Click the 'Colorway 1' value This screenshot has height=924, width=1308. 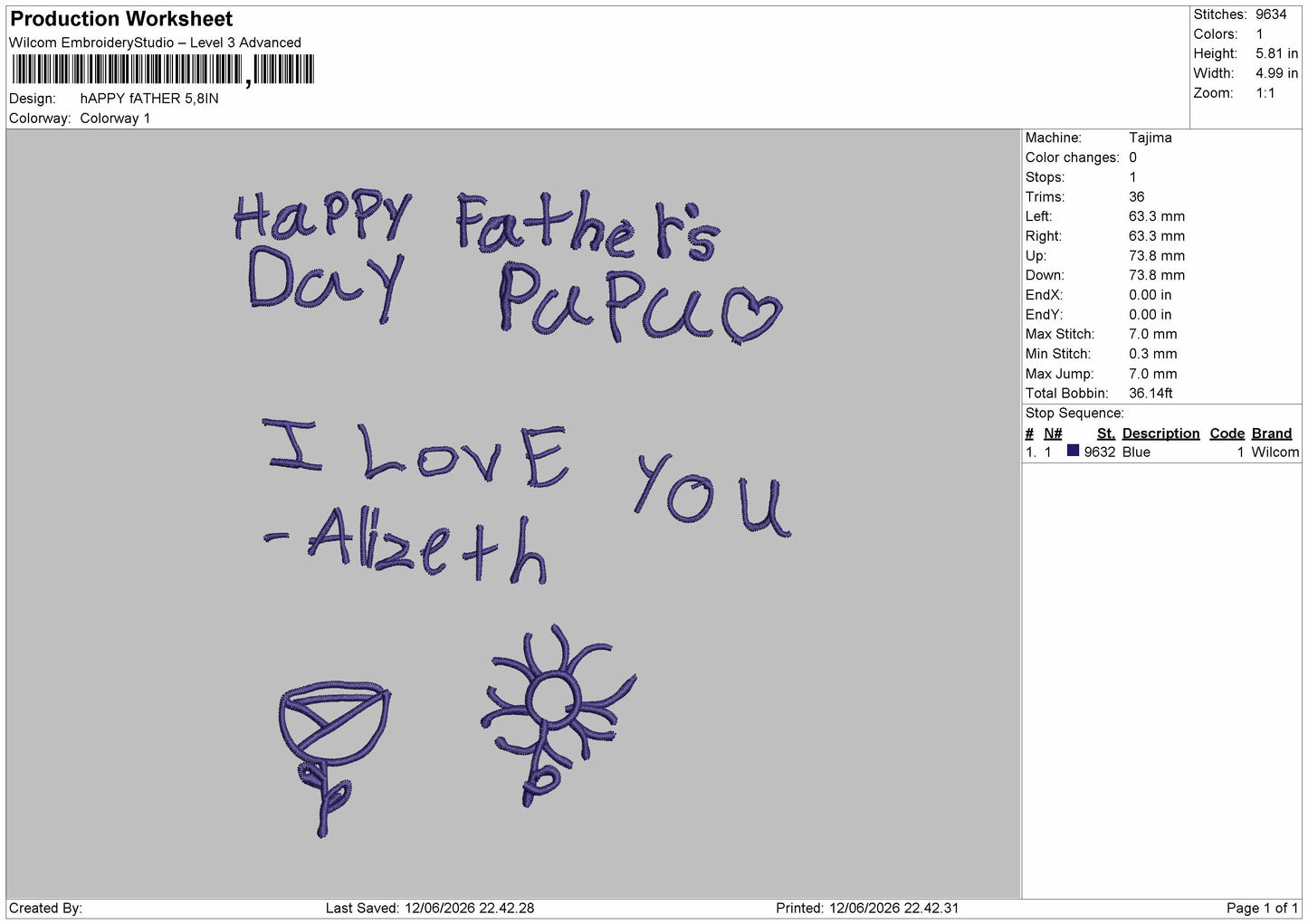115,119
